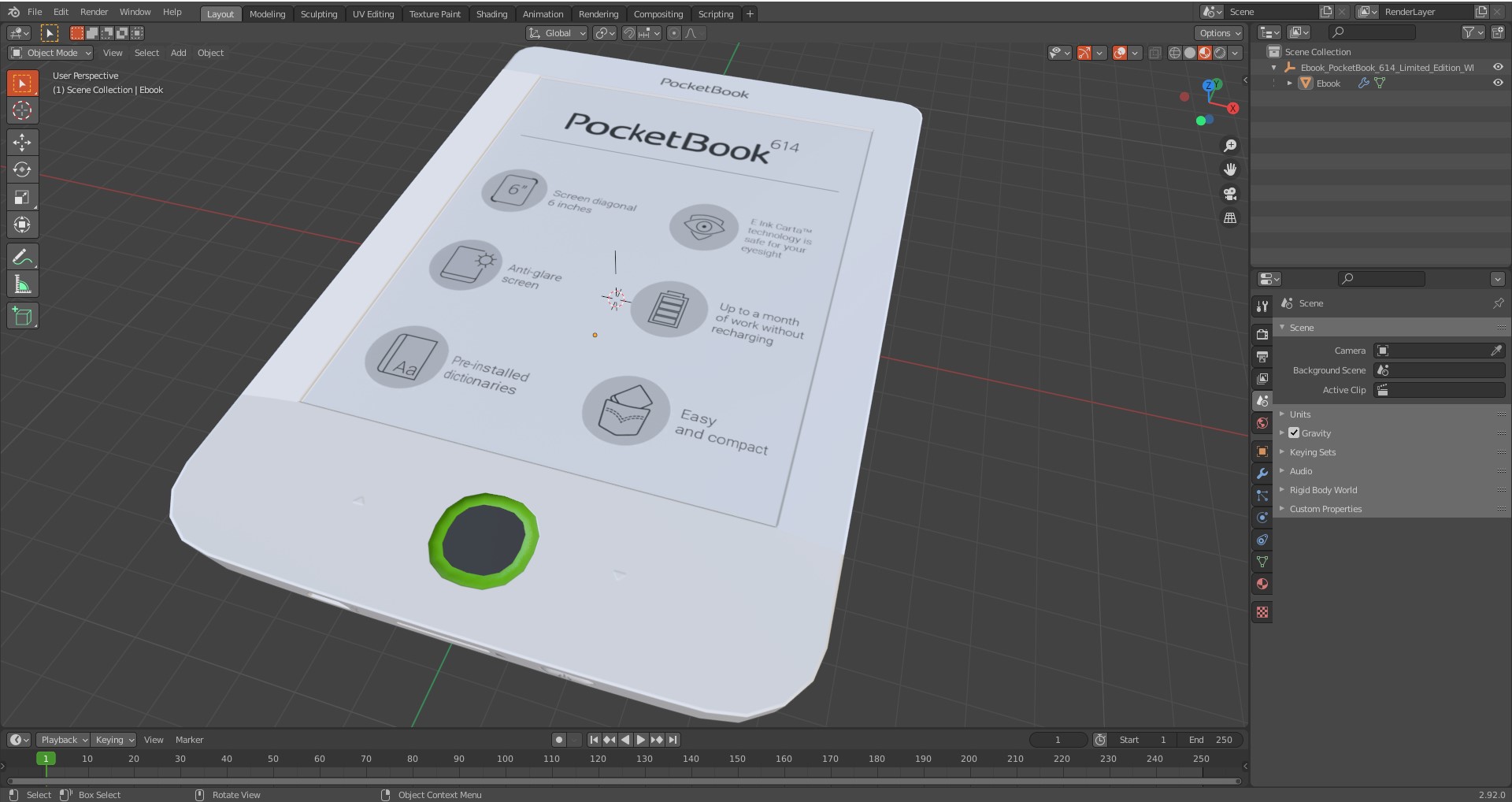Click the viewport zoom magnifier icon
This screenshot has height=802, width=1512.
1229,146
